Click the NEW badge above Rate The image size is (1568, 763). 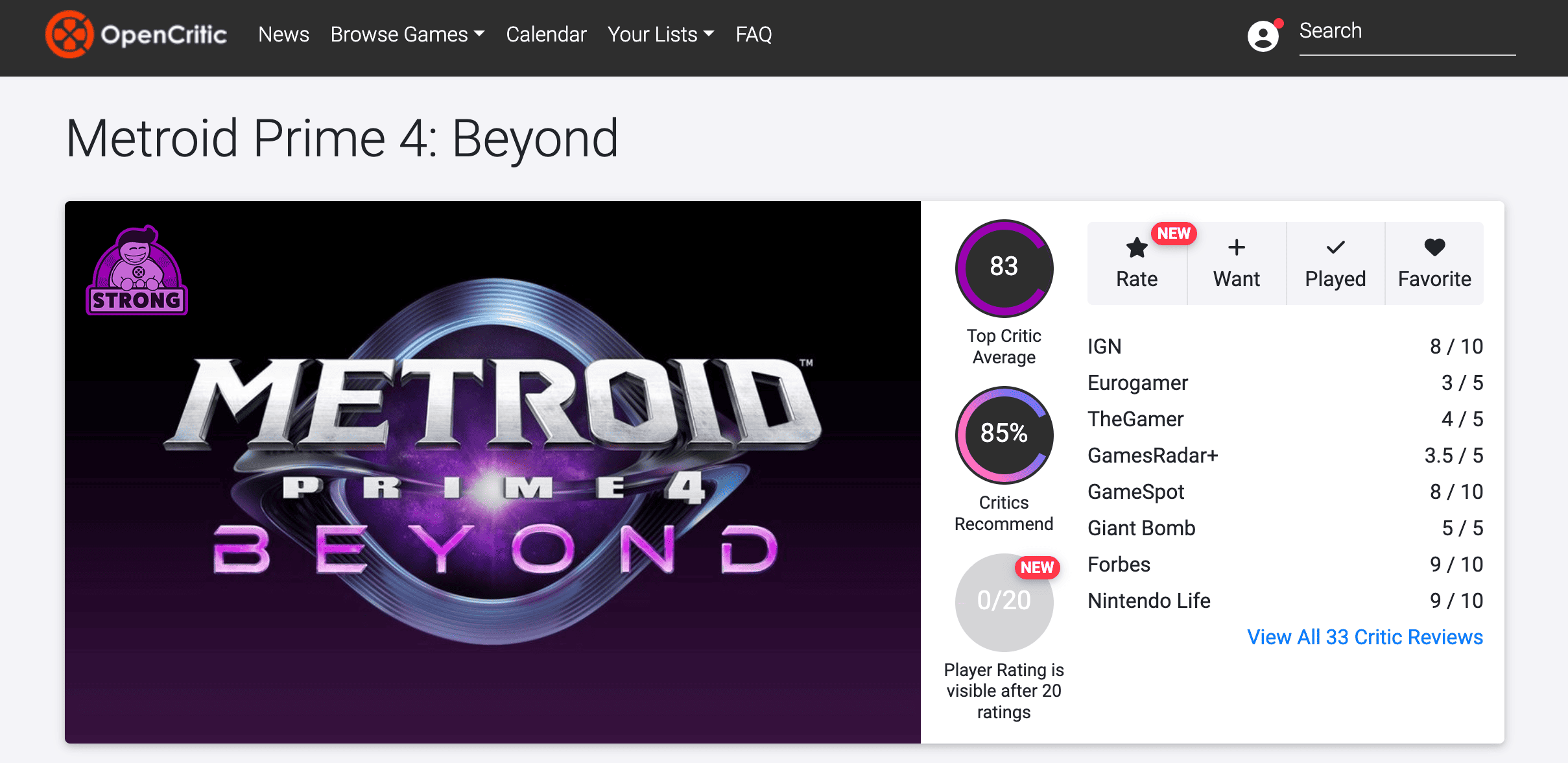[x=1175, y=234]
